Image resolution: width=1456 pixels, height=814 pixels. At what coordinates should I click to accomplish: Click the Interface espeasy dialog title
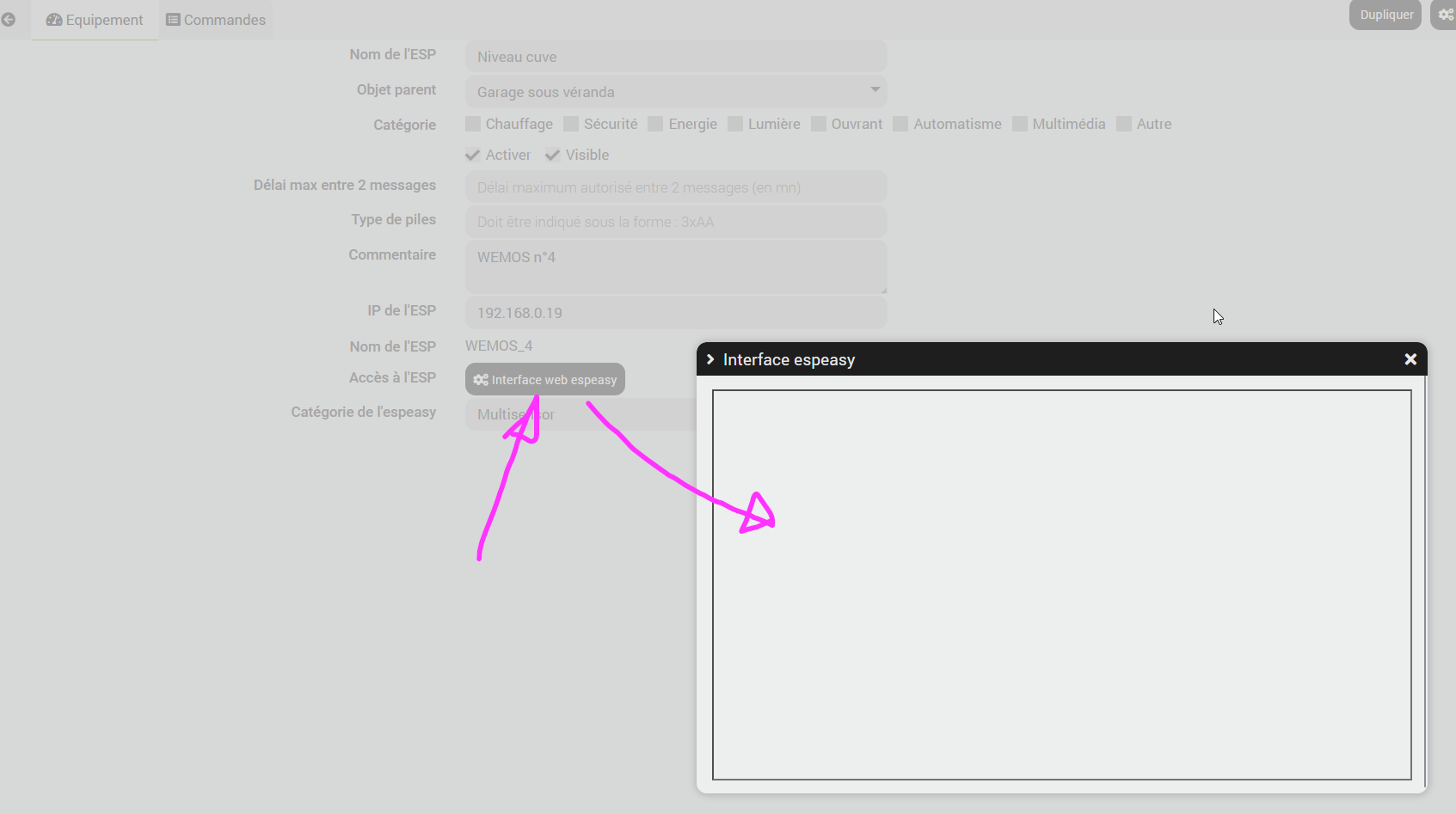tap(789, 359)
